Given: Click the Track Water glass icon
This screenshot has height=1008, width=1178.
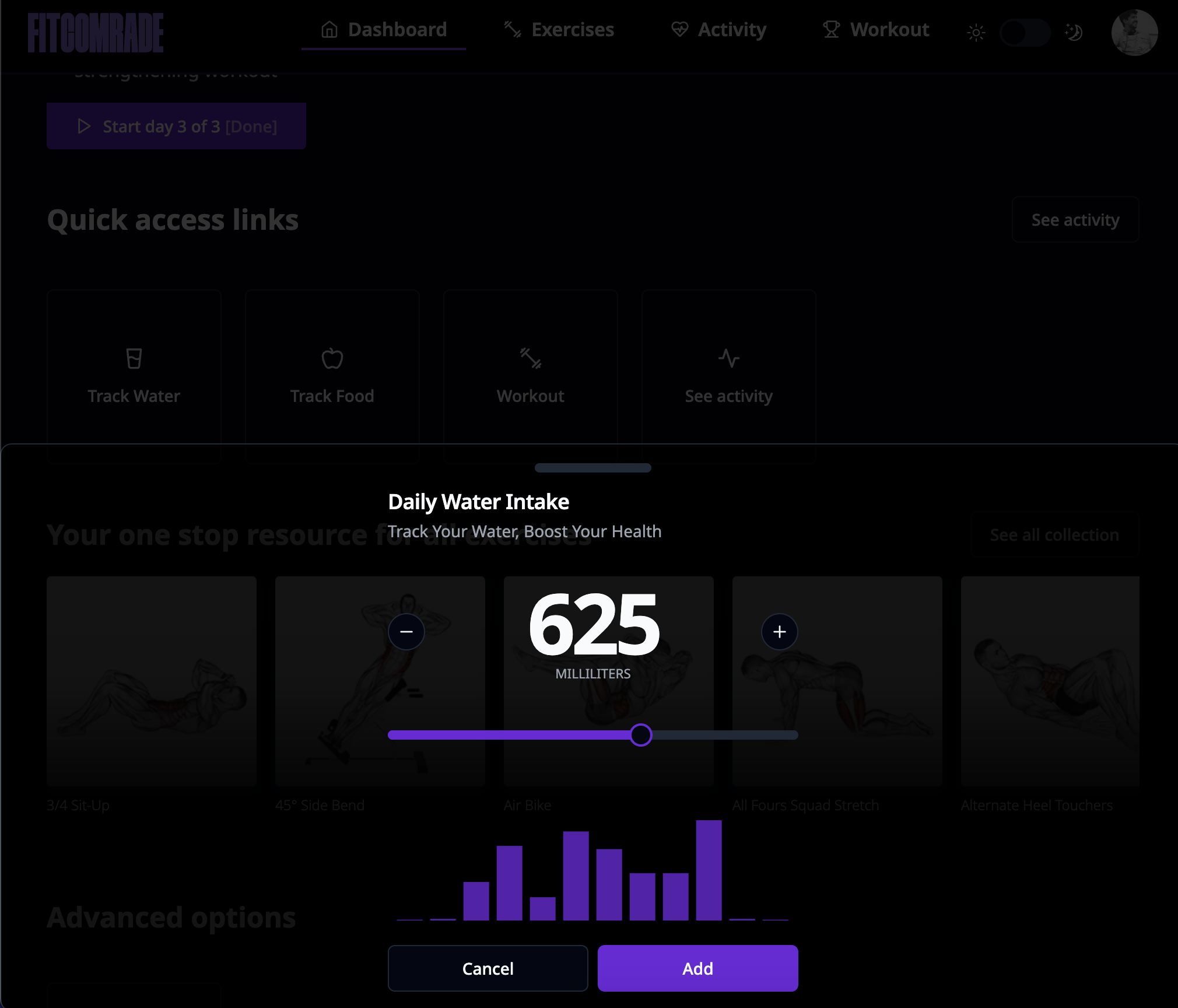Looking at the screenshot, I should click(134, 358).
